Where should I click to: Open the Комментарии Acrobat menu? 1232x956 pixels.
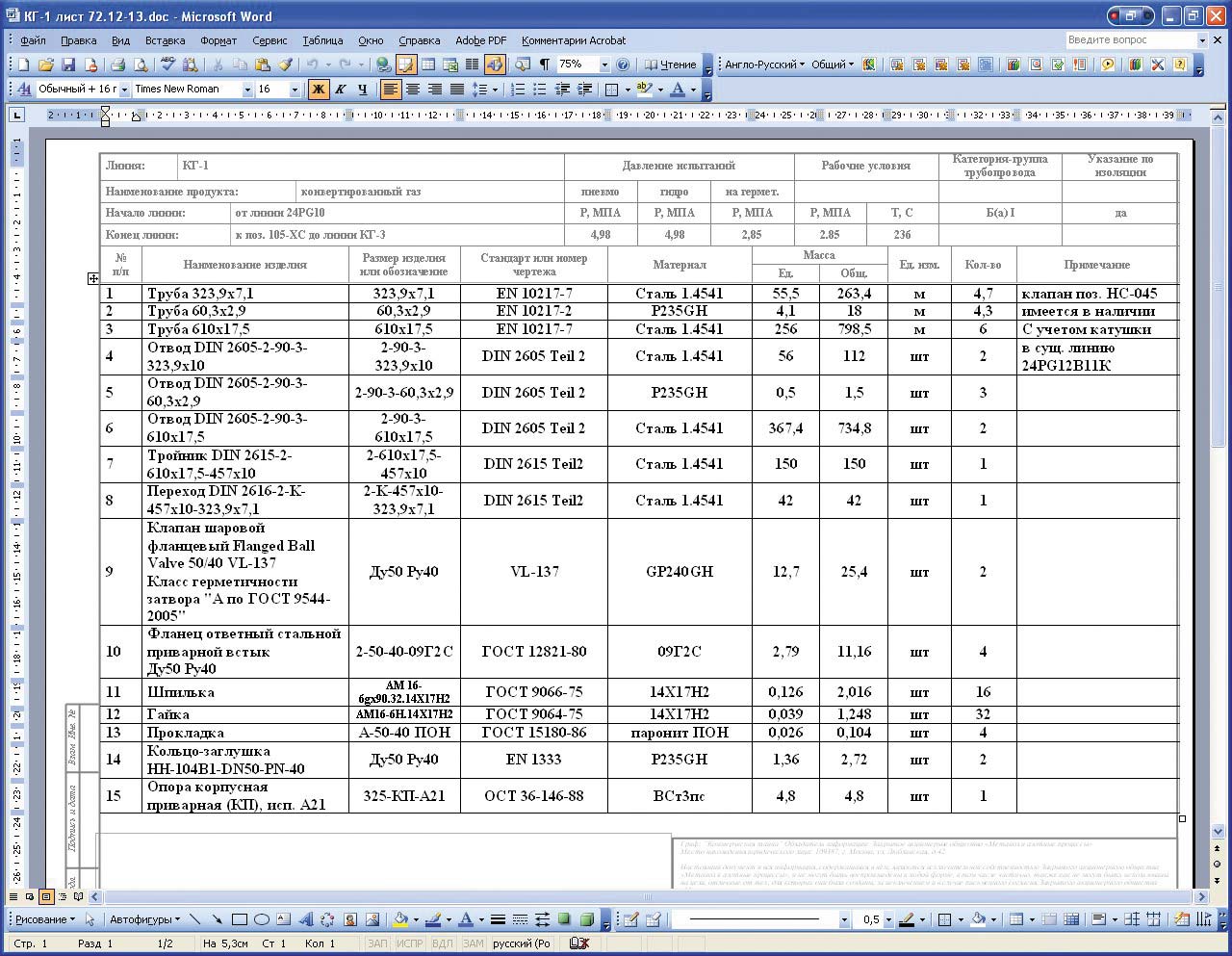click(x=574, y=40)
